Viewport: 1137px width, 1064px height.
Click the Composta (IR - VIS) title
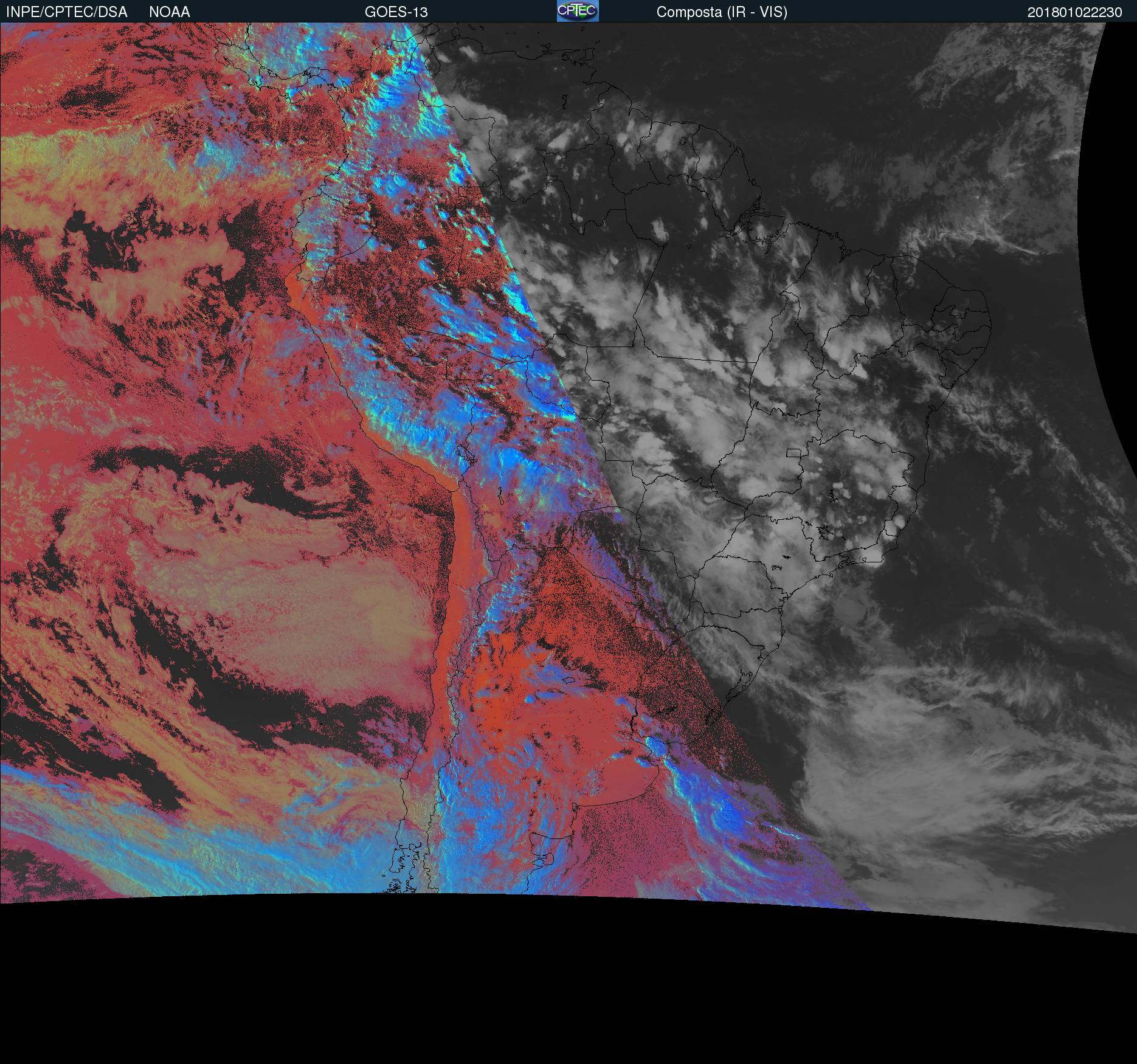[722, 12]
